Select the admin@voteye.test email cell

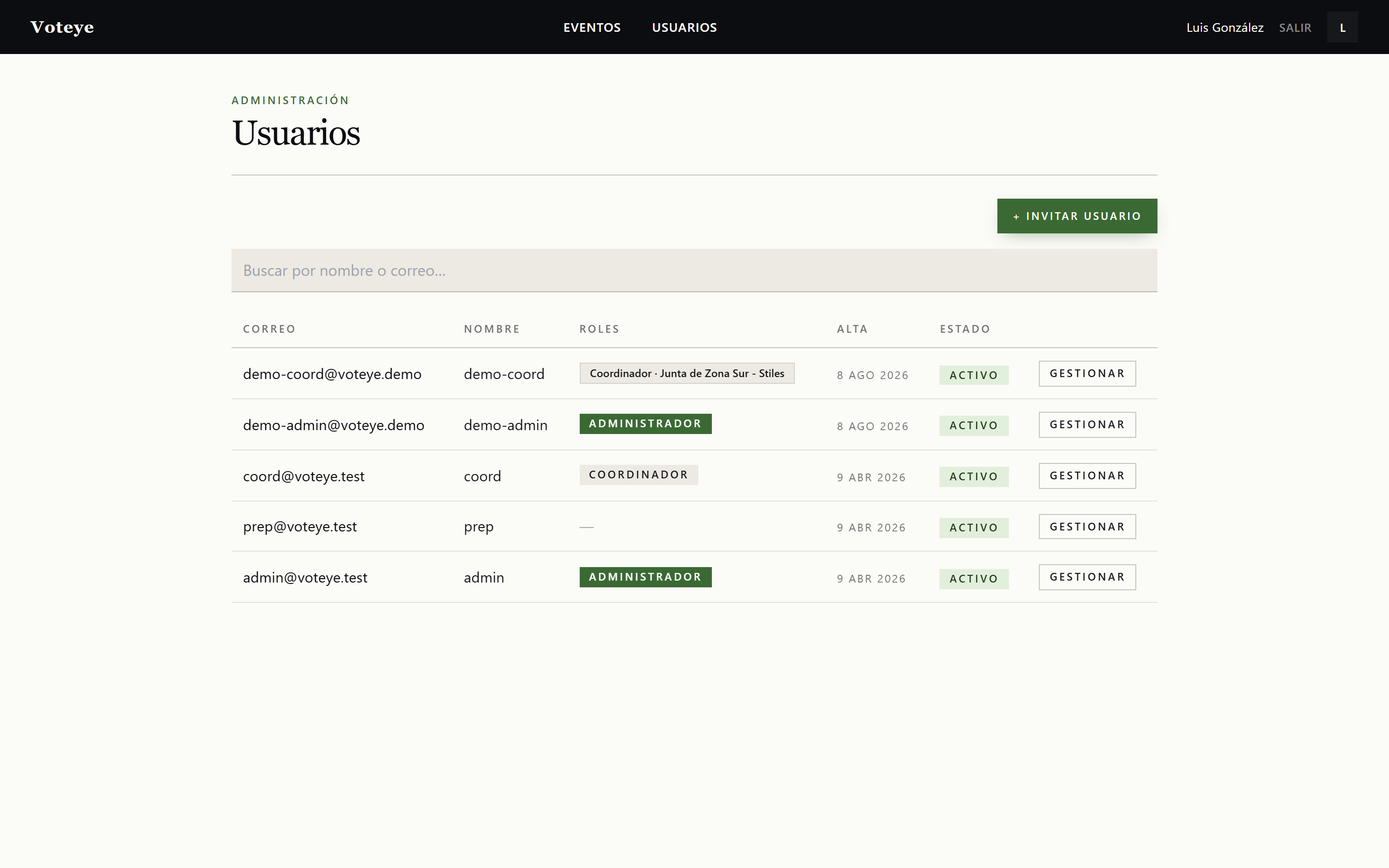tap(305, 578)
